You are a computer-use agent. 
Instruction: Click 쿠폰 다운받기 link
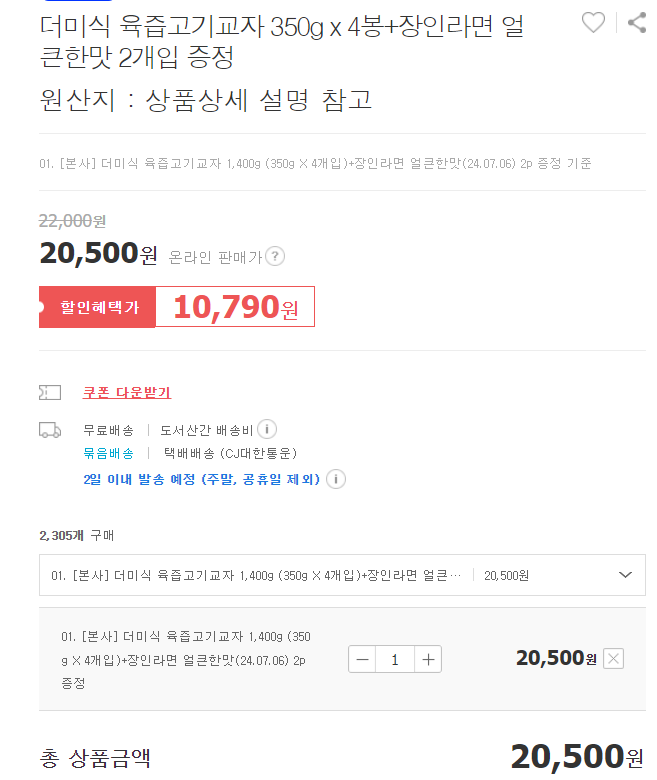pyautogui.click(x=127, y=392)
